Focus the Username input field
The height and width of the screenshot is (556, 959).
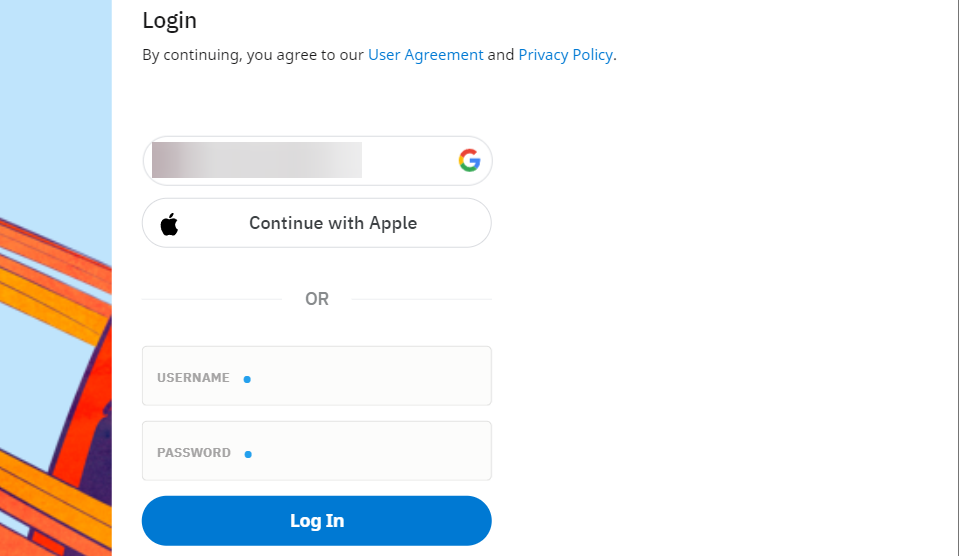pos(360,376)
